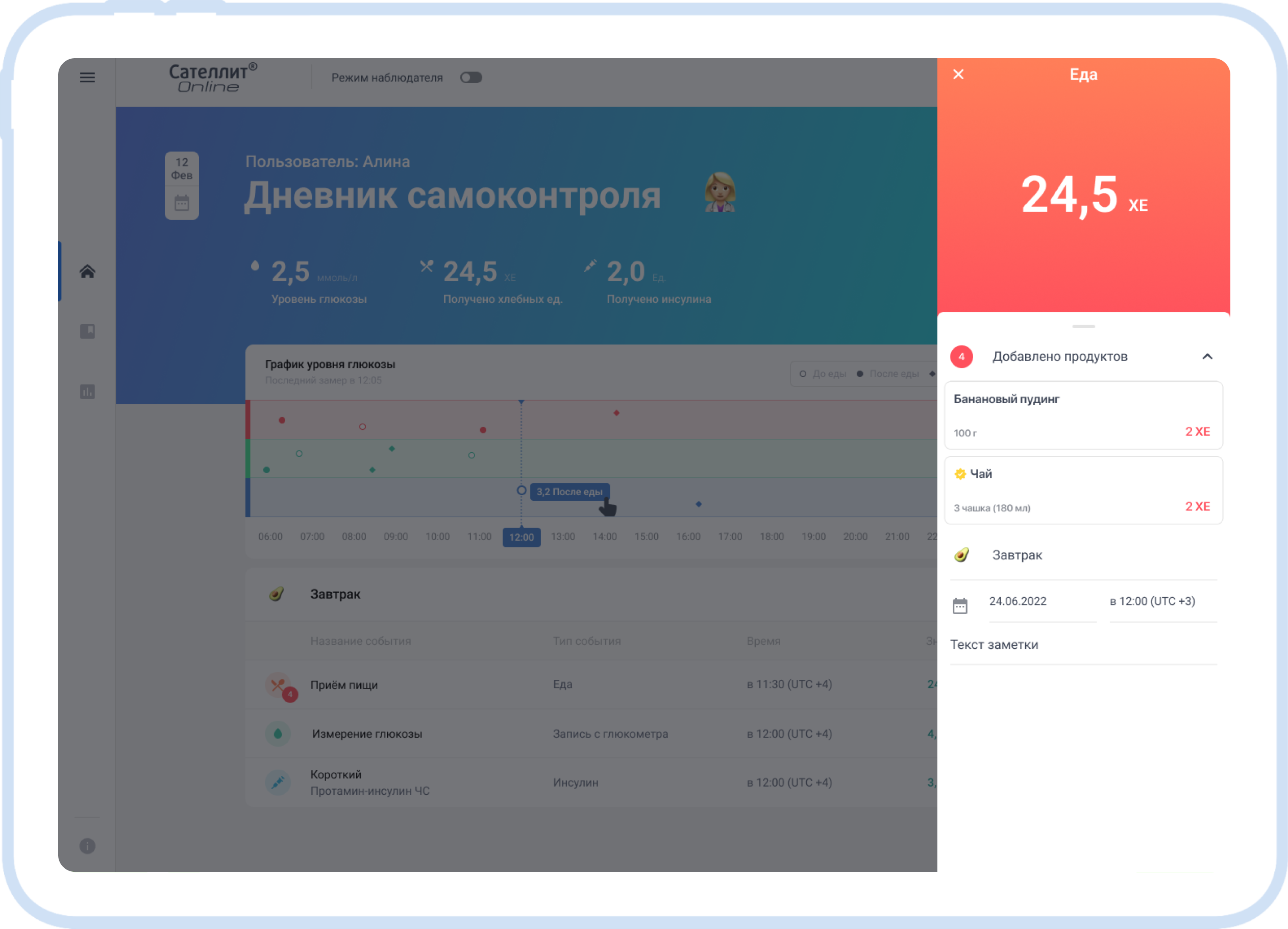This screenshot has height=929, width=1288.
Task: Click the blue diamond point near 16:00
Action: tap(699, 504)
